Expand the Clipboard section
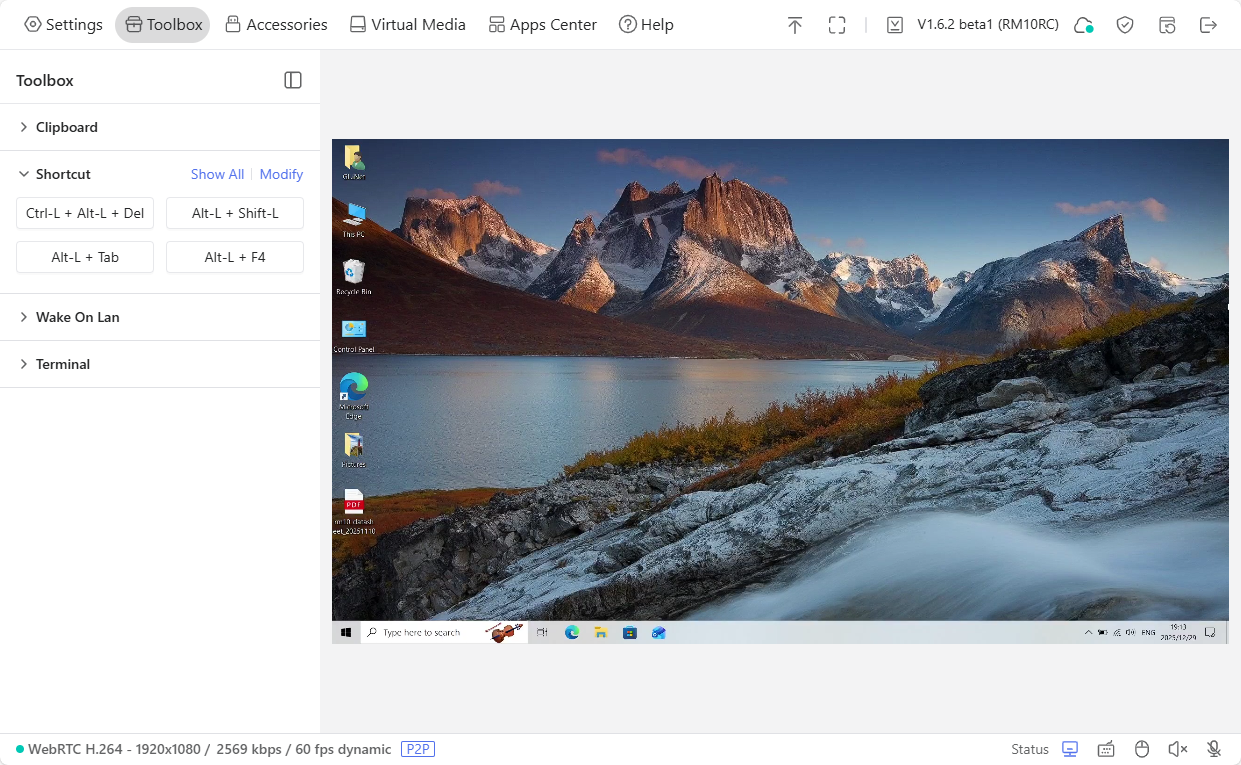 pos(67,127)
